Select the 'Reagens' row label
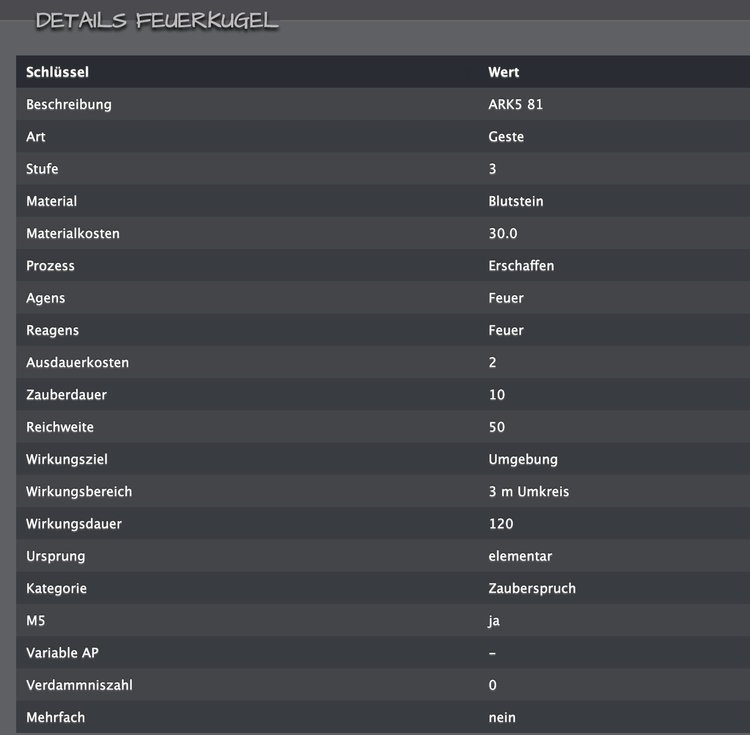 [52, 330]
